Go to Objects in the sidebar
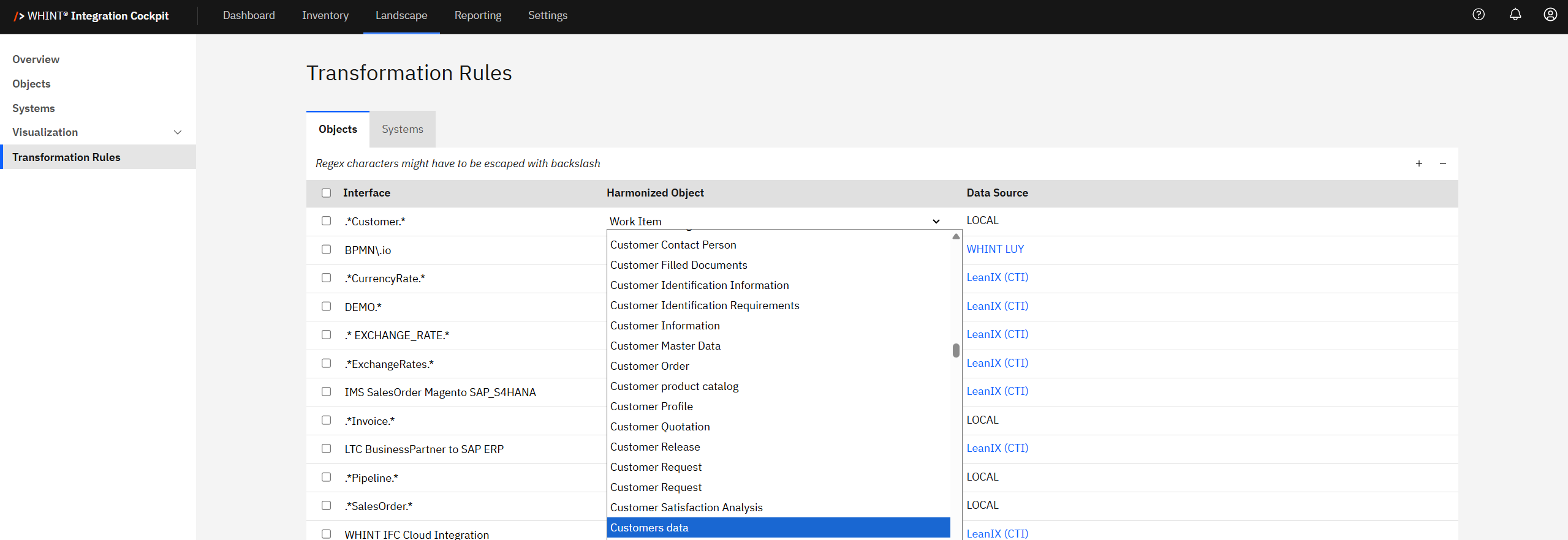The height and width of the screenshot is (540, 1568). click(x=31, y=84)
